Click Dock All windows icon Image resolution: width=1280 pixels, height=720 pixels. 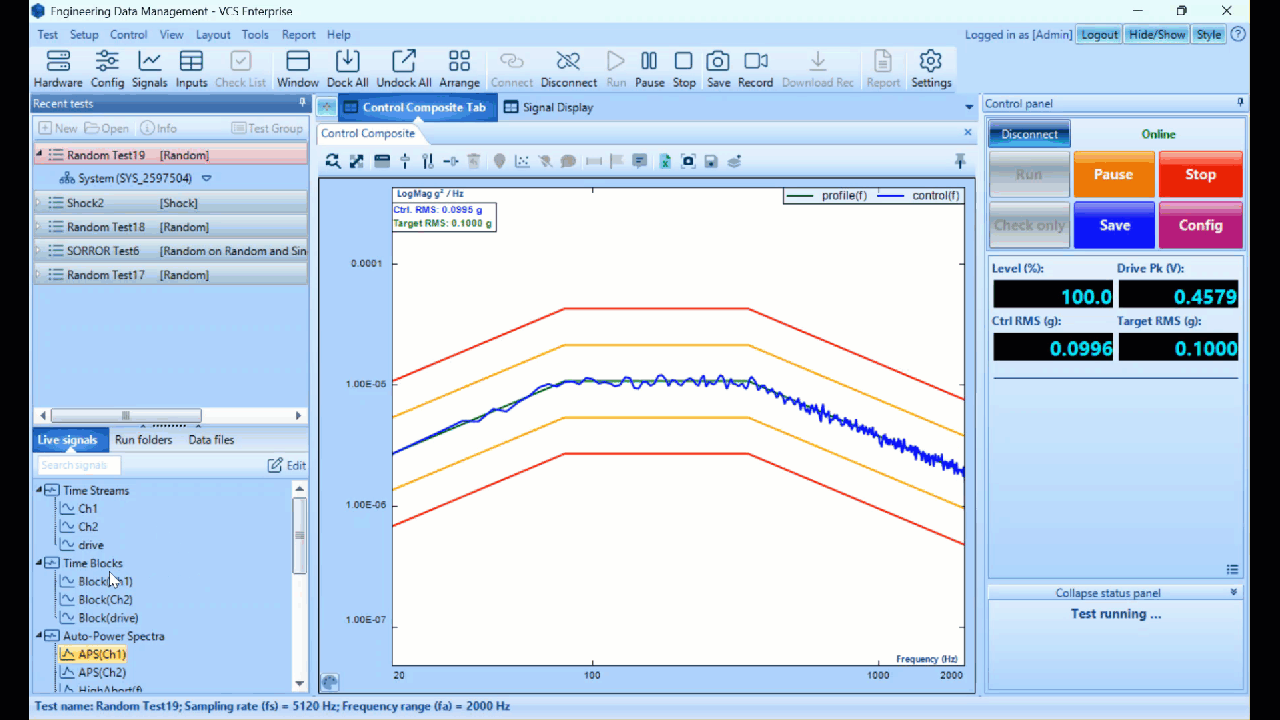point(347,62)
